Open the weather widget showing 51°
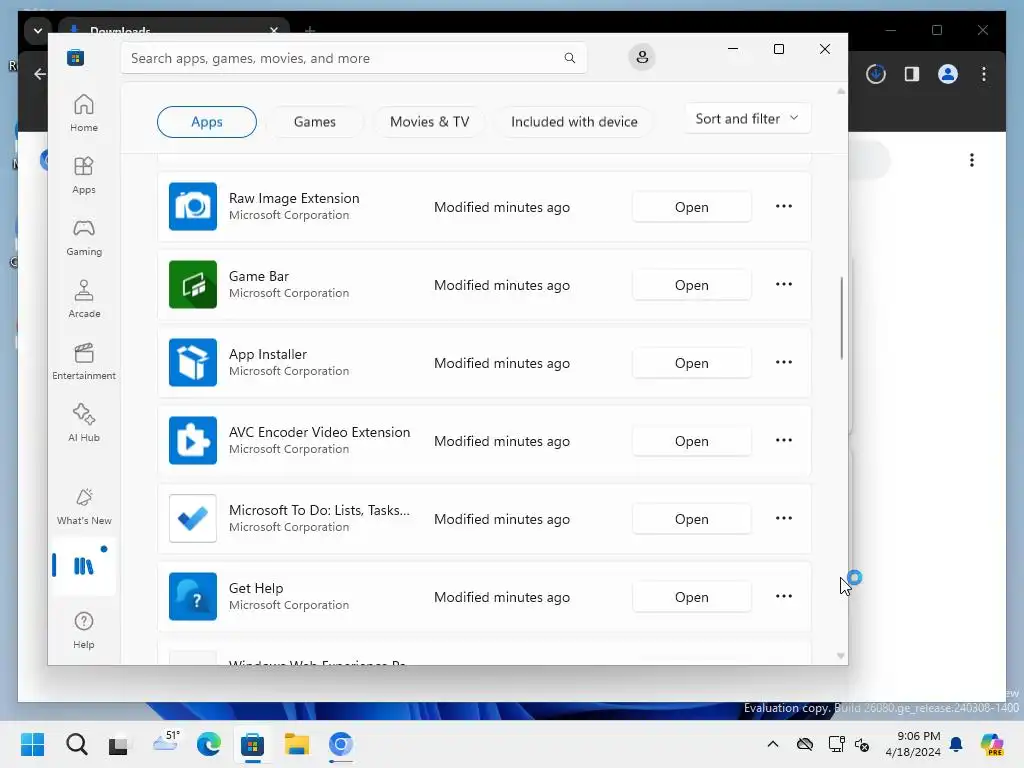 (166, 743)
